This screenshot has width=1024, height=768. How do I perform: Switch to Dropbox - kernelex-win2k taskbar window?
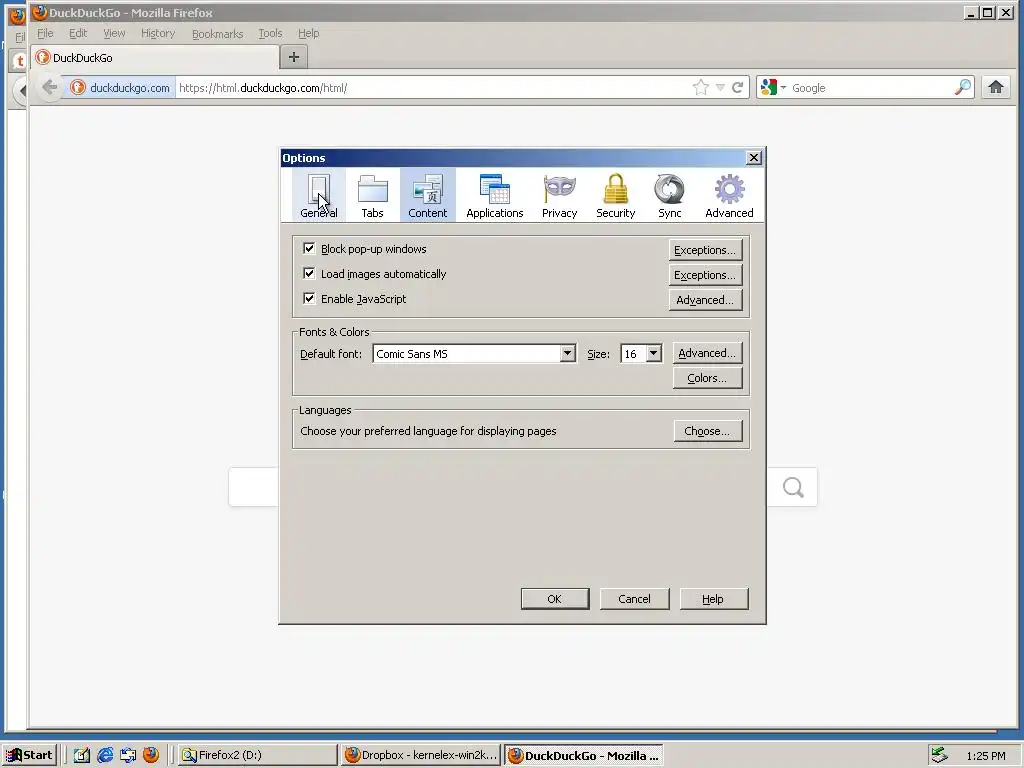point(421,755)
